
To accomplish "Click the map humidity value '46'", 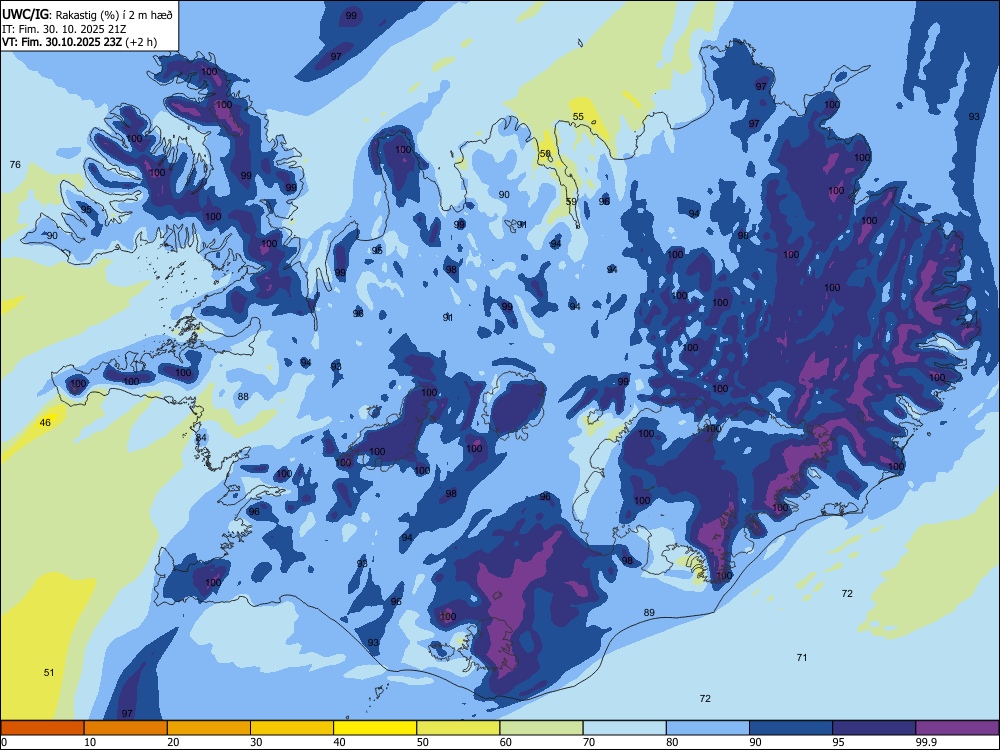I will point(45,422).
